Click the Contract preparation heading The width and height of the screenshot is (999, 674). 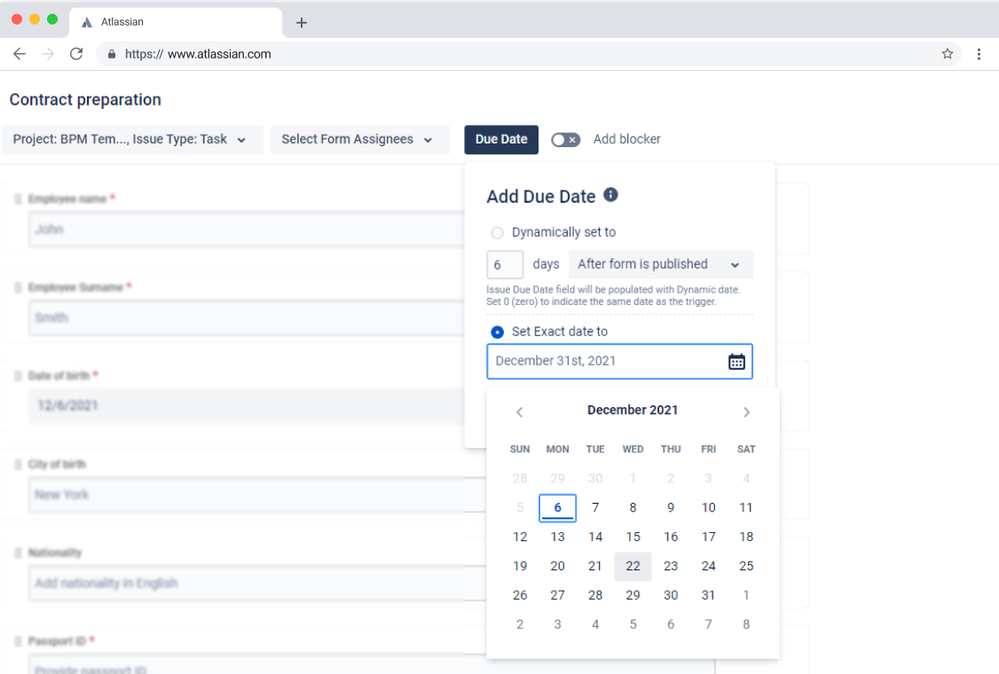point(85,99)
